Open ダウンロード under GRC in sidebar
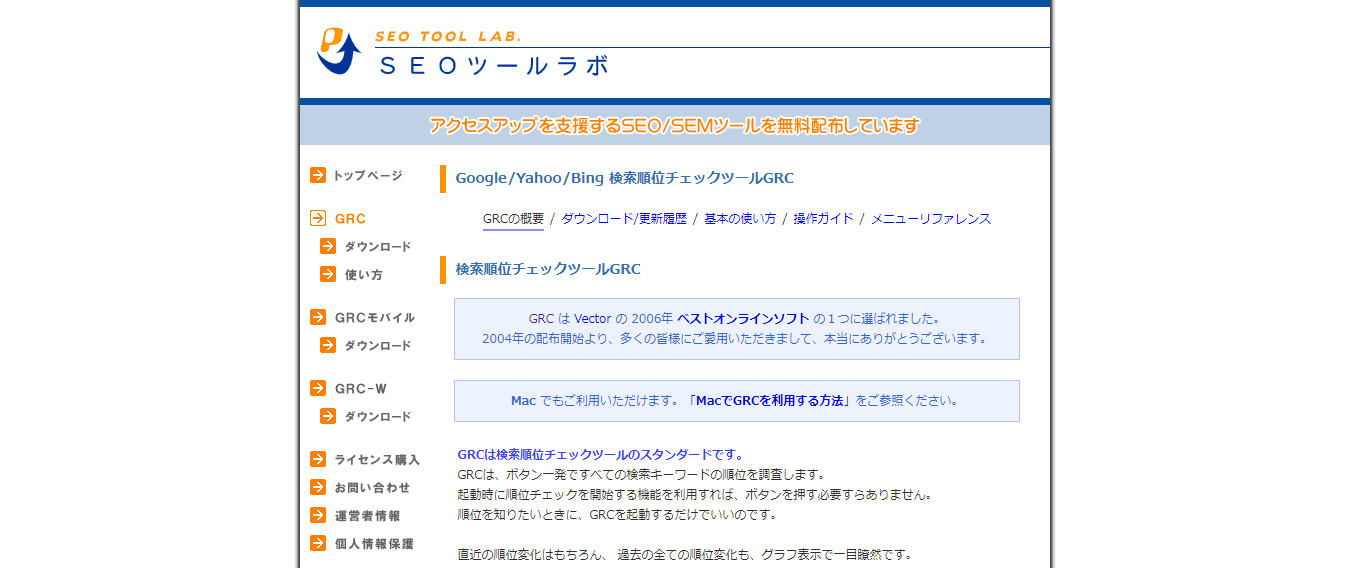This screenshot has width=1349, height=568. (x=378, y=246)
